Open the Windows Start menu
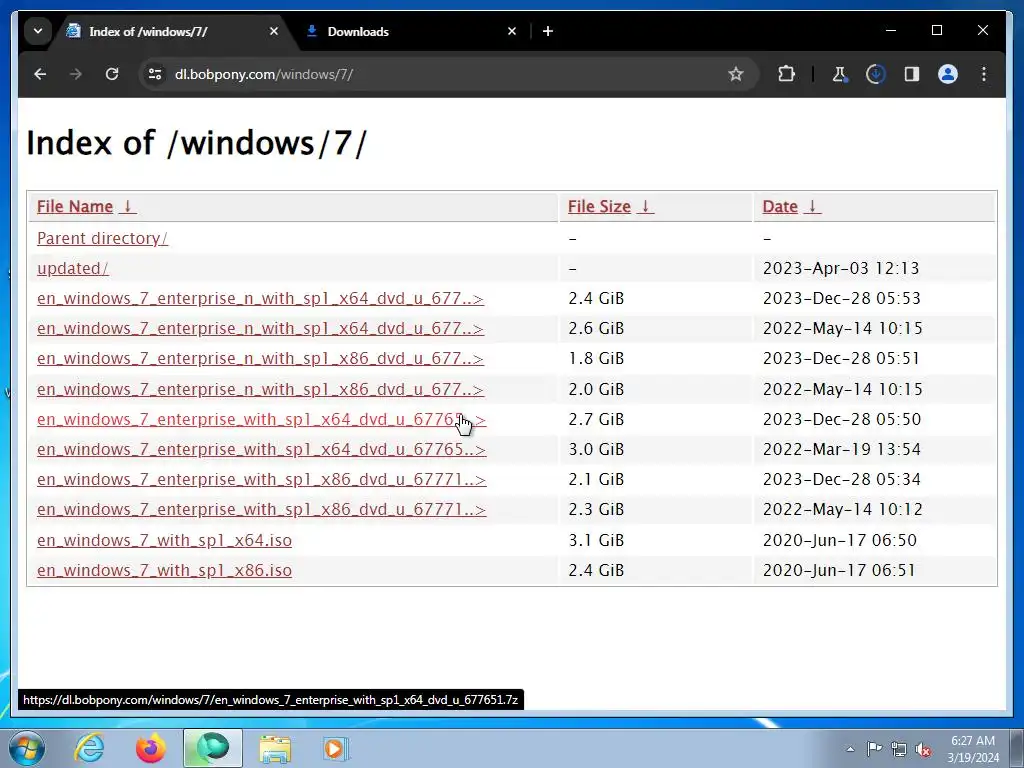Screen dimensions: 1024x768 point(27,748)
